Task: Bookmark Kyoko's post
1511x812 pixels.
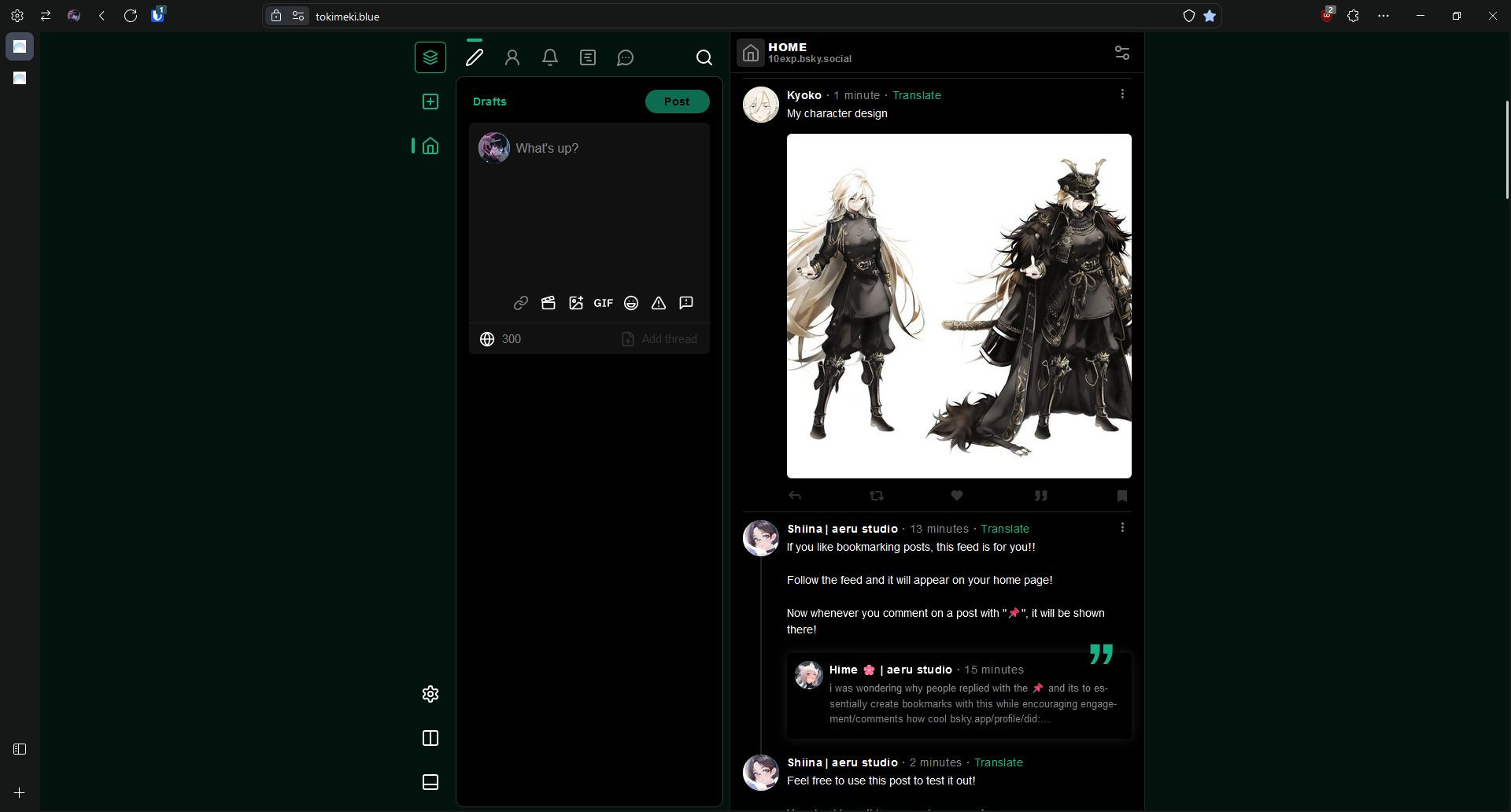Action: click(1122, 496)
